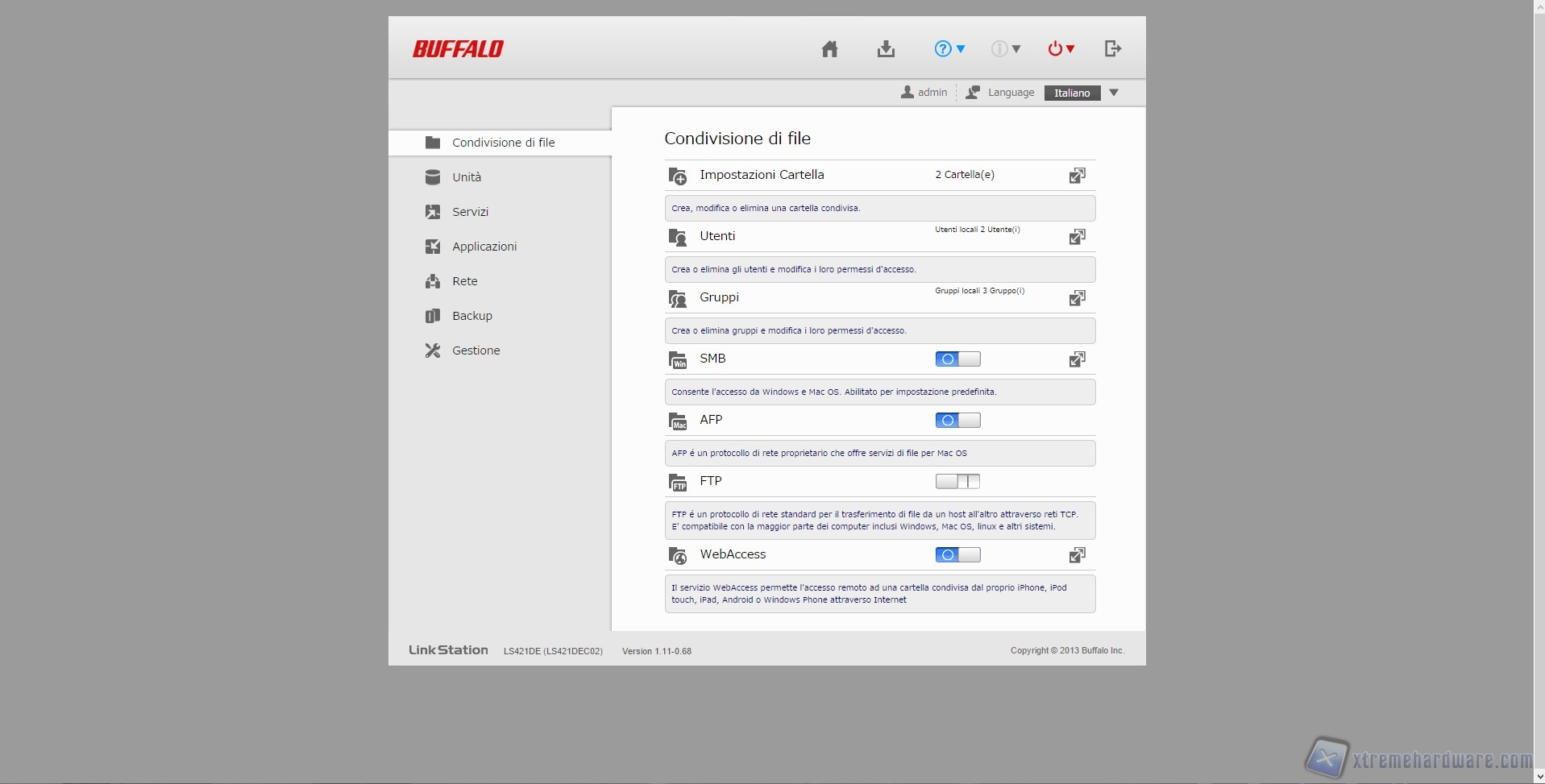
Task: Open SMB settings popup icon
Action: coord(1077,359)
